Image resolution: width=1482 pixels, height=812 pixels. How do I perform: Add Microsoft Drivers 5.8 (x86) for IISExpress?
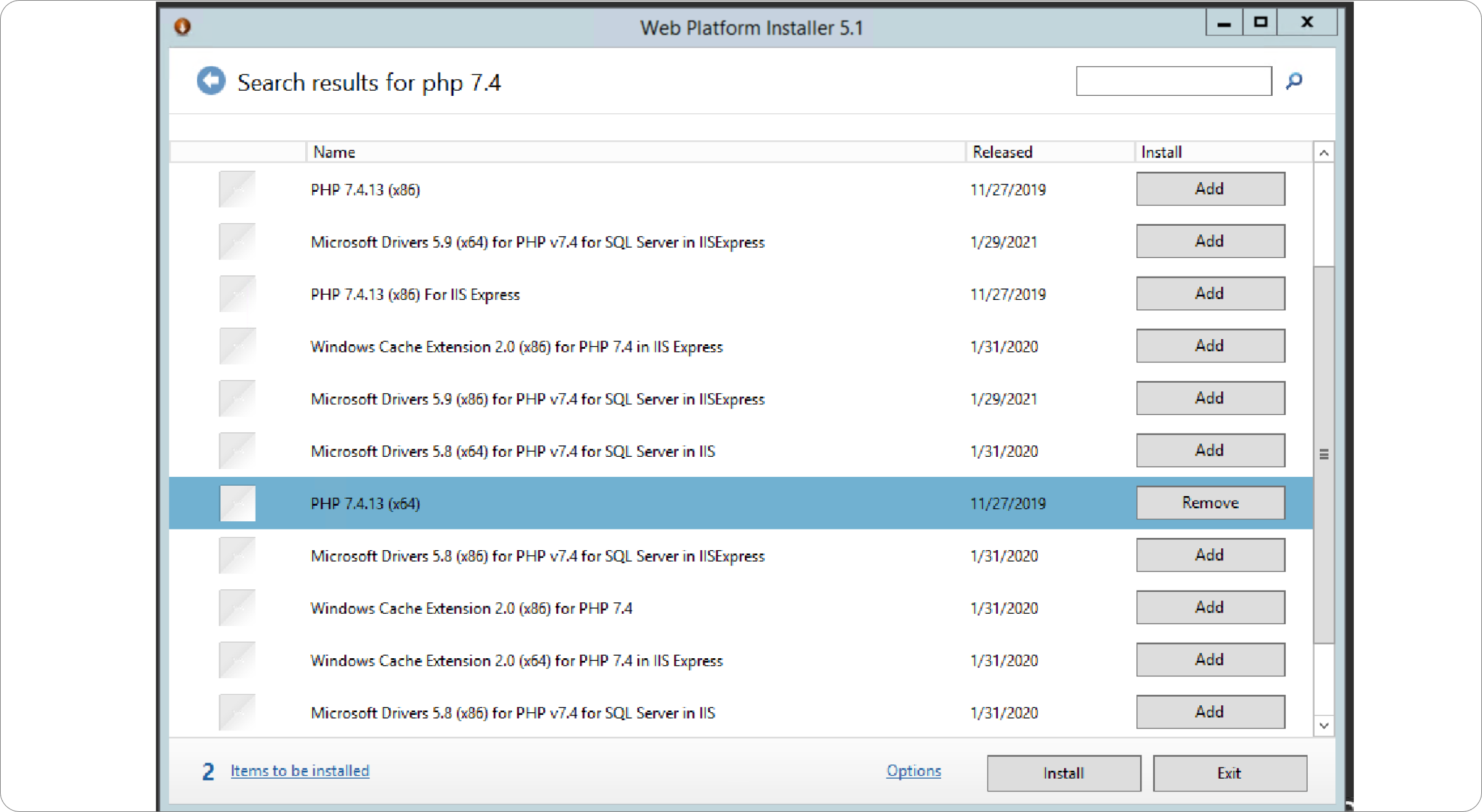click(1210, 555)
